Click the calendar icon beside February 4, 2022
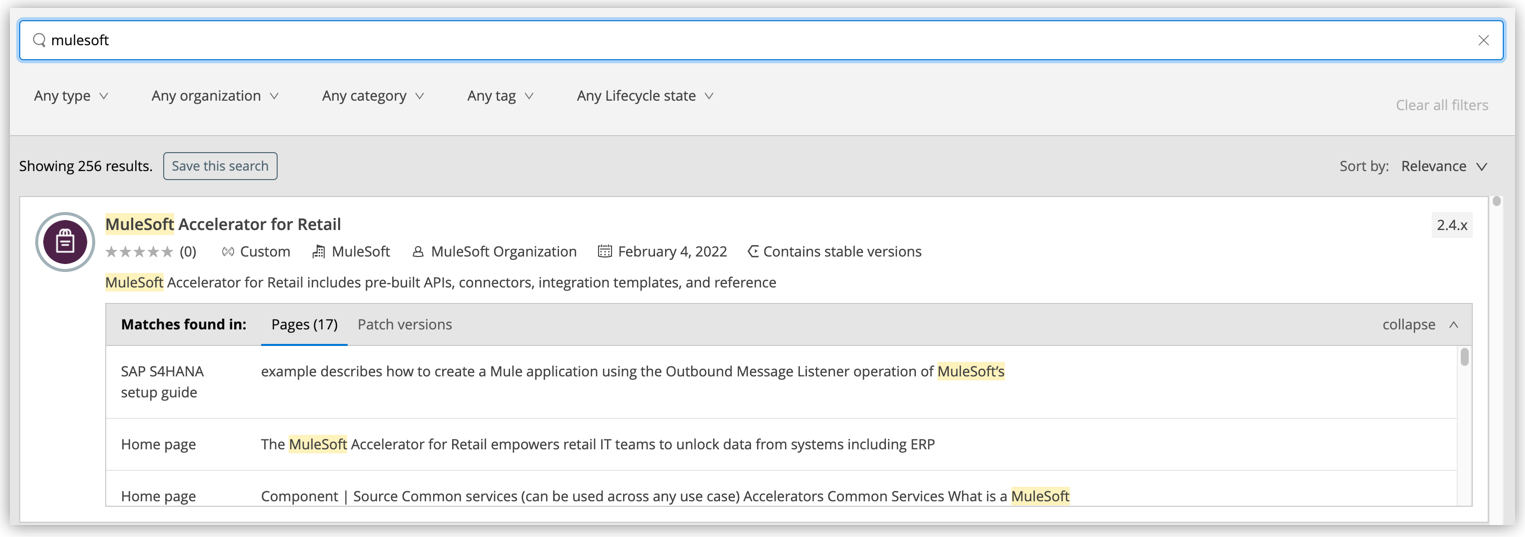The image size is (1525, 537). pos(605,252)
